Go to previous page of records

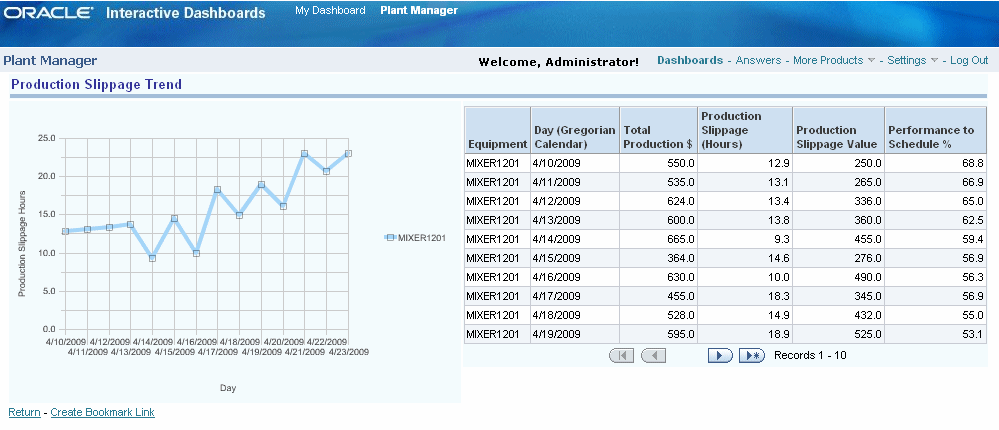[653, 355]
